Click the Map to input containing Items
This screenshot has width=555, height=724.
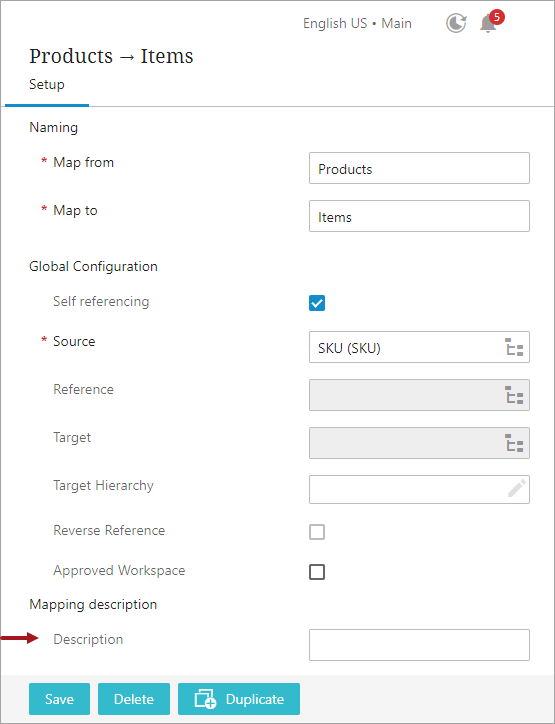[419, 216]
